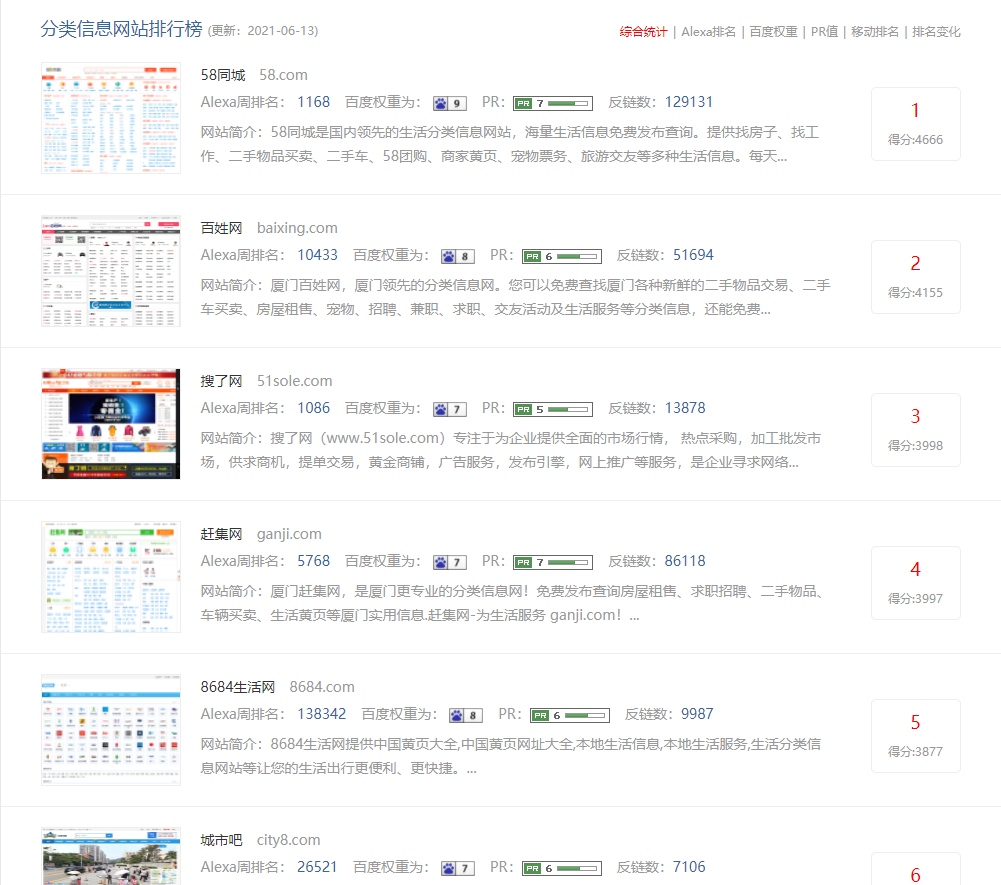Click backlink count 51694

point(693,255)
